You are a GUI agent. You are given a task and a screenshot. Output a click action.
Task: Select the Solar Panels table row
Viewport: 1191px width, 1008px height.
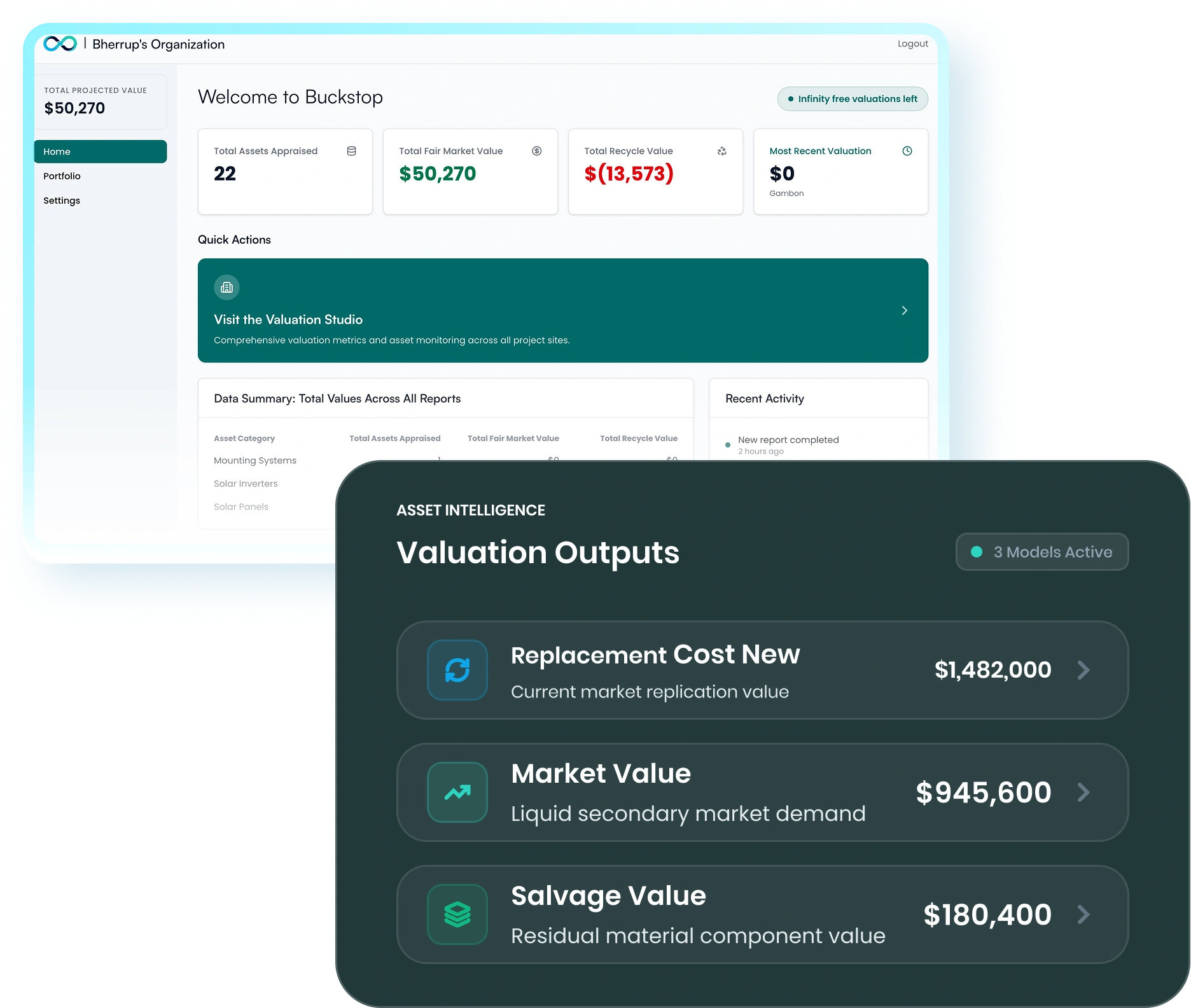(x=241, y=507)
